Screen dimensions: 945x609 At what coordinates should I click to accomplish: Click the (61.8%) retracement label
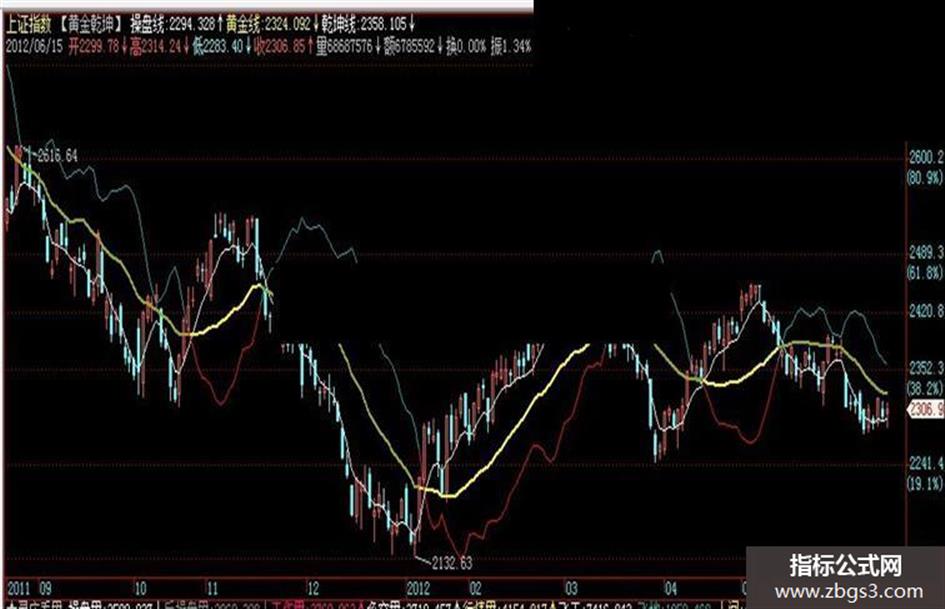coord(926,272)
